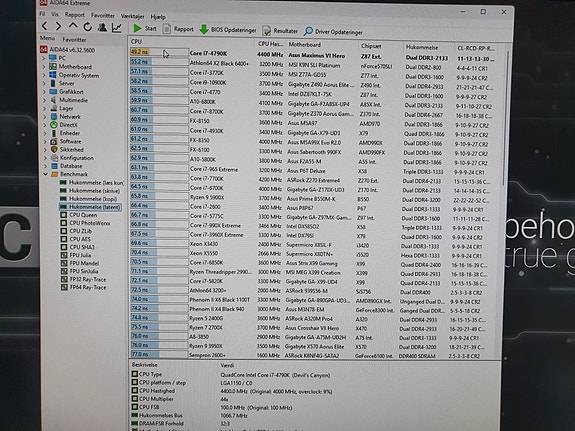
Task: Open BIOS Opdateringer download icon
Action: point(204,29)
